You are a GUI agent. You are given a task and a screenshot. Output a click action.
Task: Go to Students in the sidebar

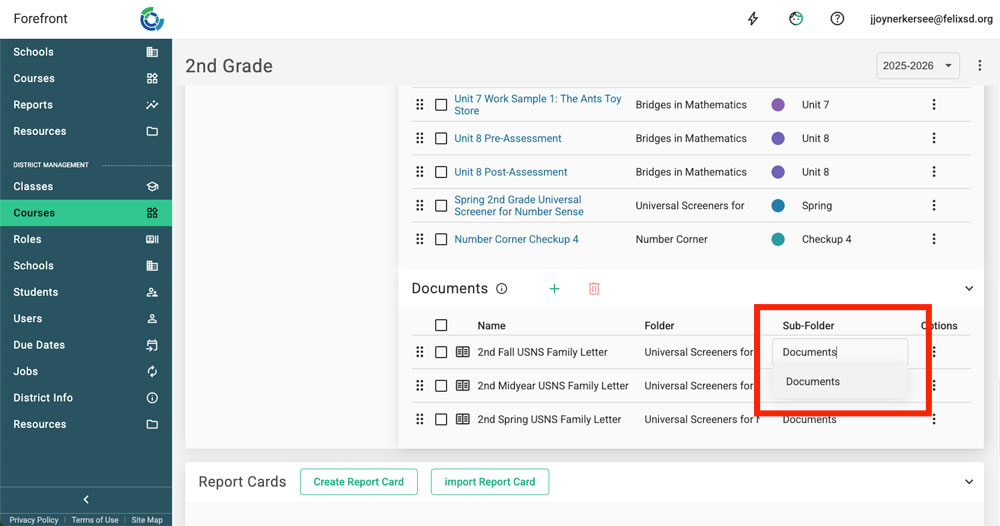[x=36, y=292]
